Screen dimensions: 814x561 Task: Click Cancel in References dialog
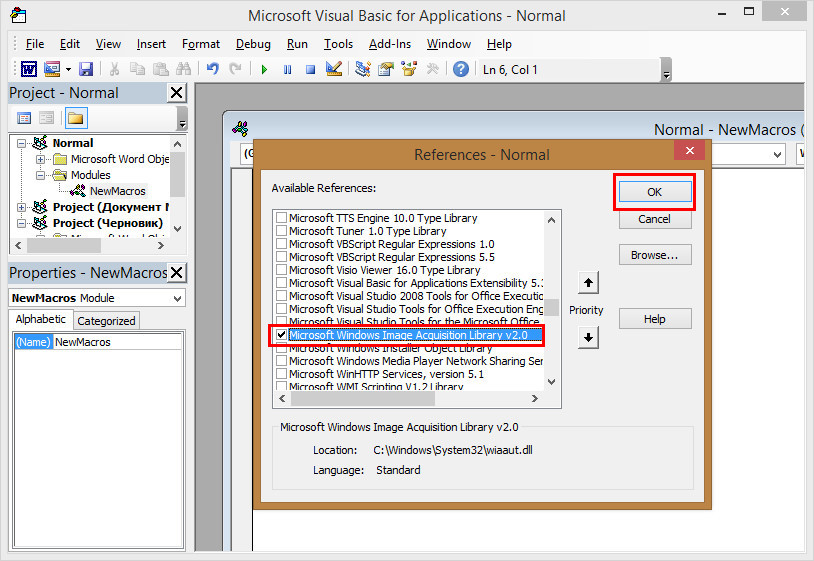[654, 219]
